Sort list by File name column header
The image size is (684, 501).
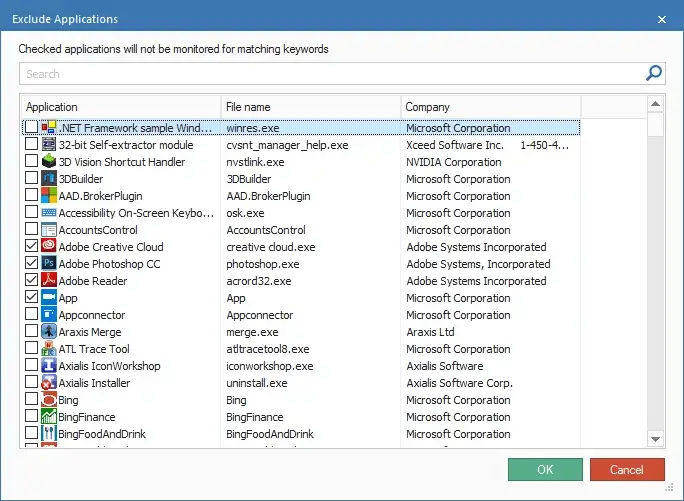(310, 107)
